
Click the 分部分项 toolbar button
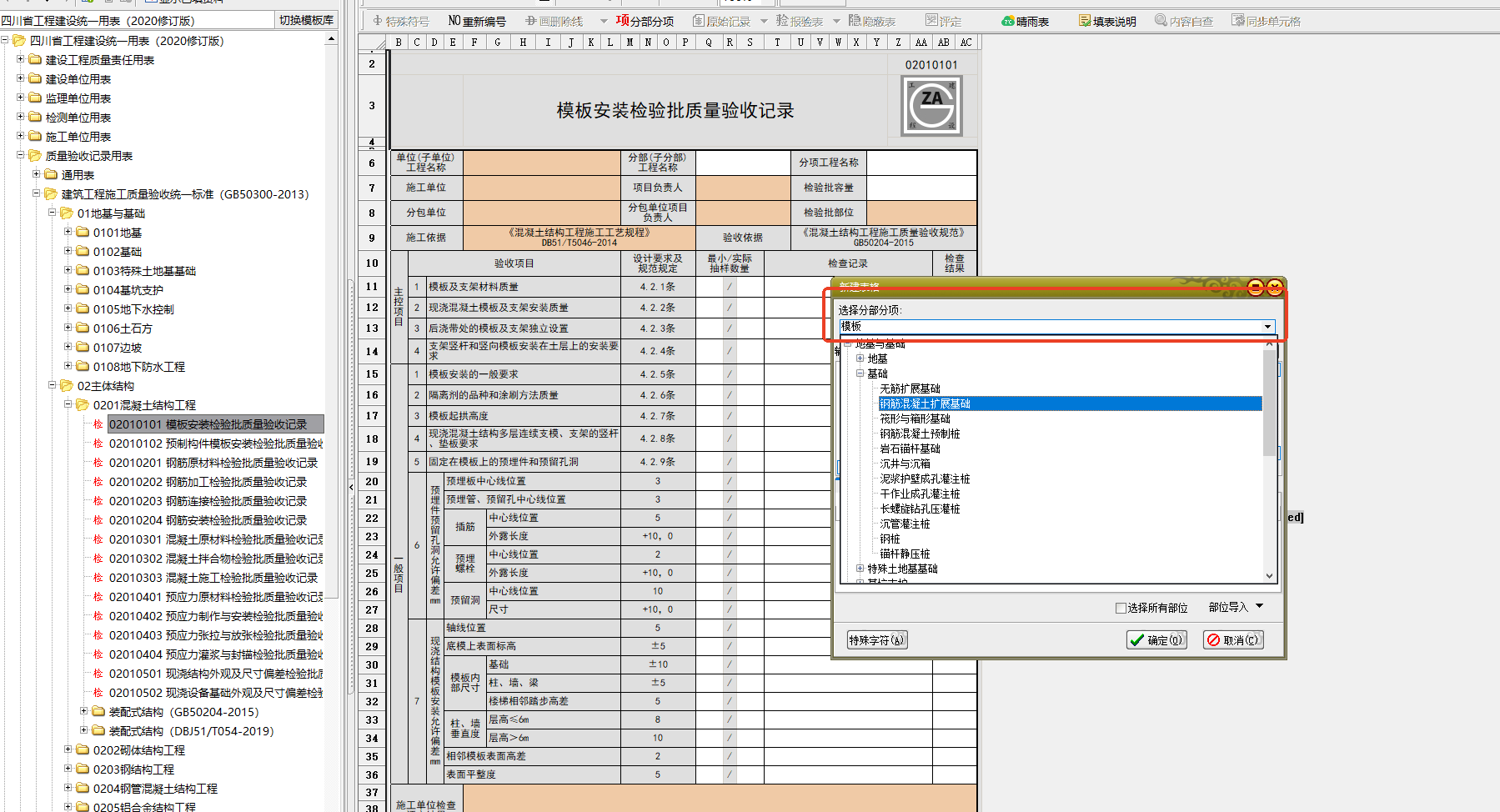pos(645,21)
